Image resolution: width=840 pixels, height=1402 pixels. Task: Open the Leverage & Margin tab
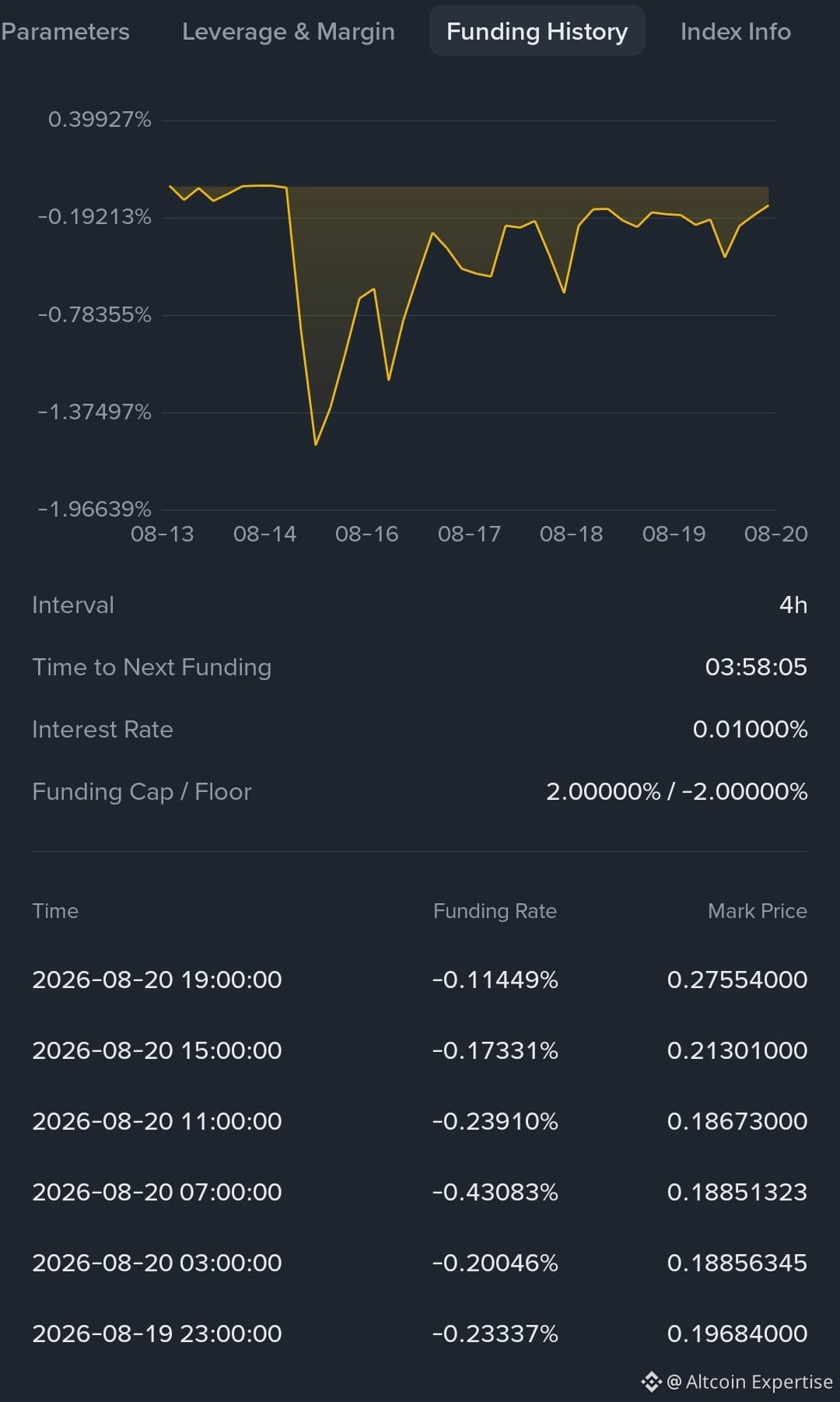[289, 31]
